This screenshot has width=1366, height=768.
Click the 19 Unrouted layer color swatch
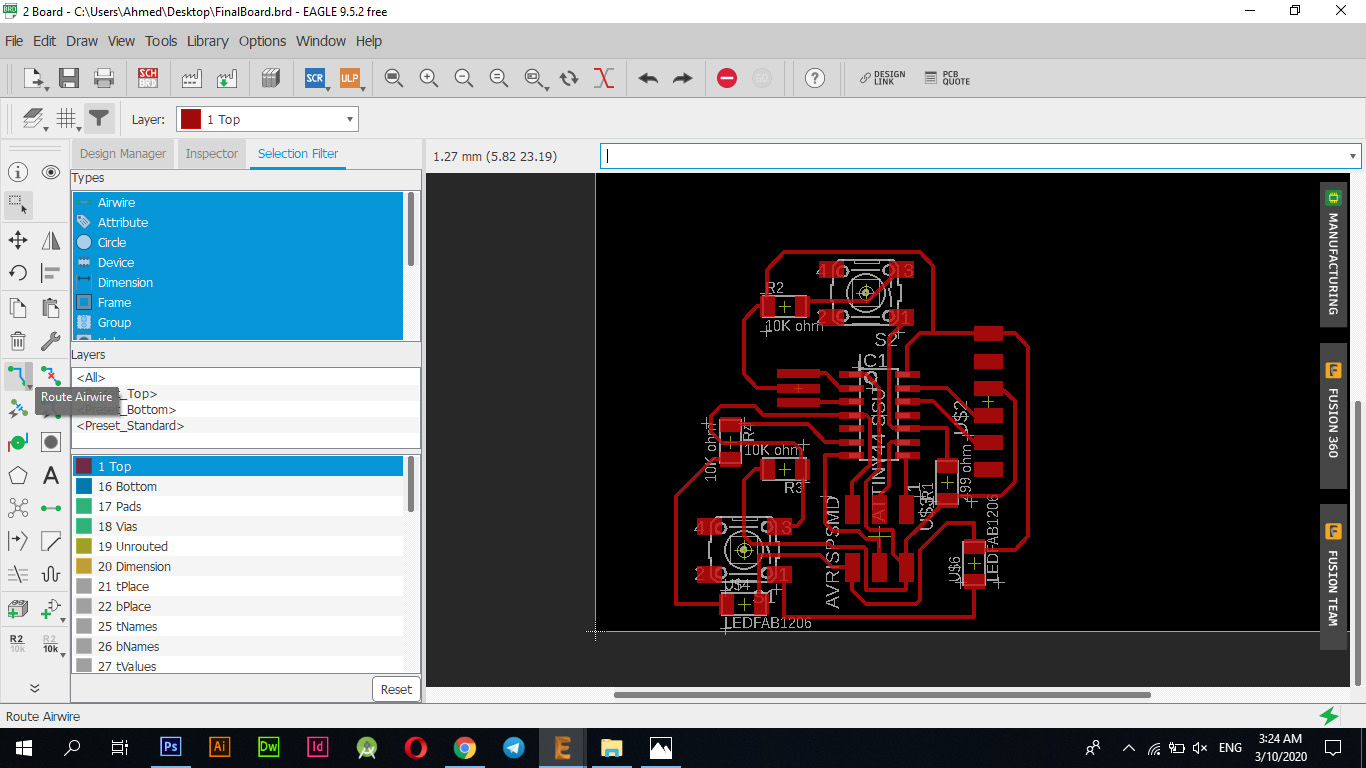click(x=84, y=547)
